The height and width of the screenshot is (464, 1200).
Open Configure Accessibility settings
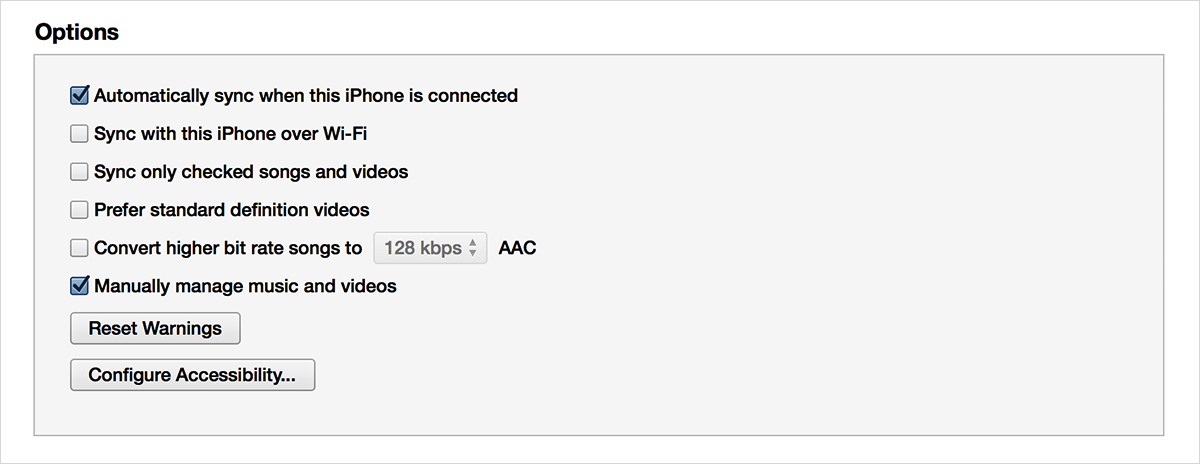click(192, 375)
